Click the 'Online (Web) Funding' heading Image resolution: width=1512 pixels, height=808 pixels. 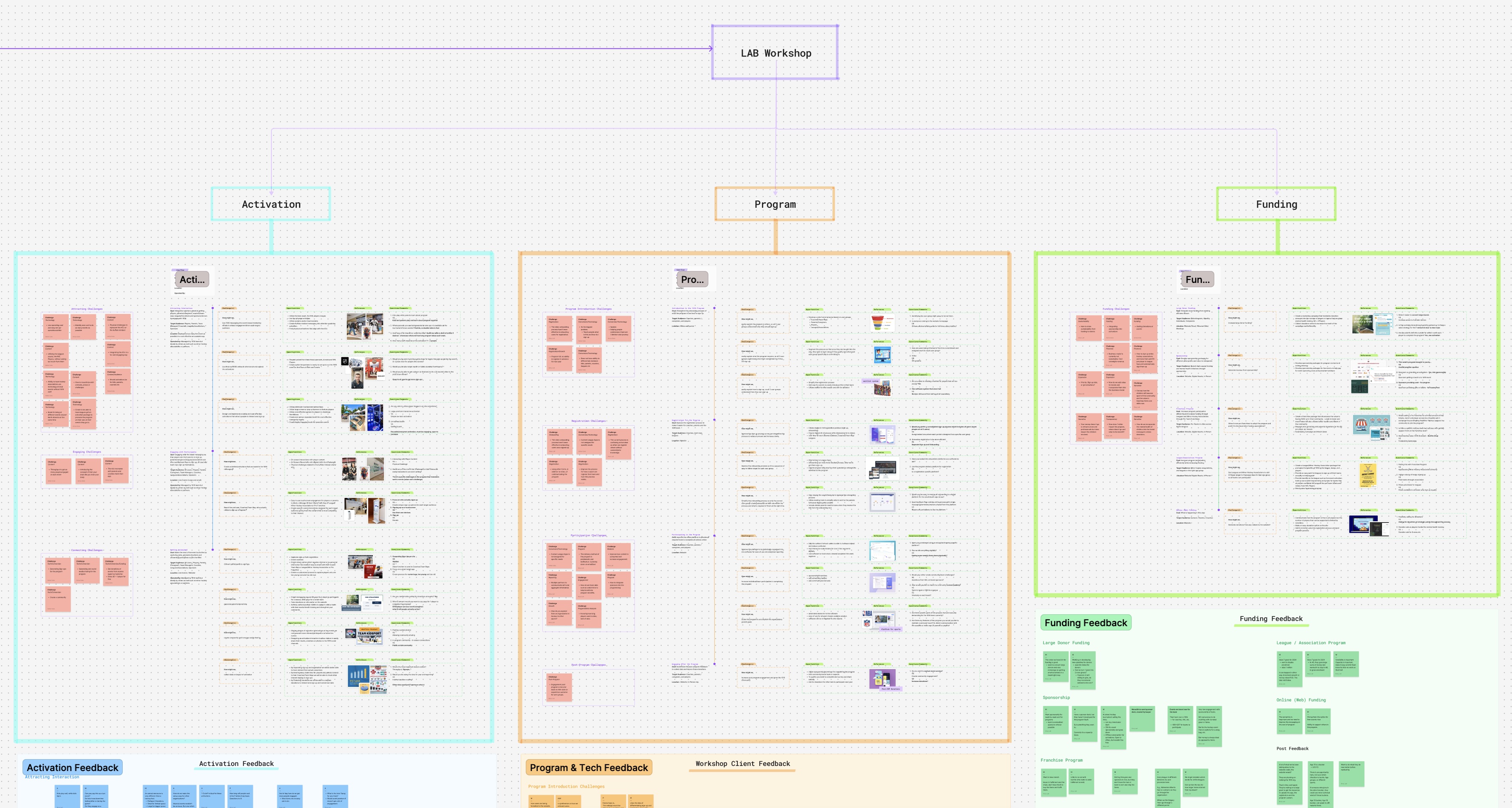tap(1300, 700)
